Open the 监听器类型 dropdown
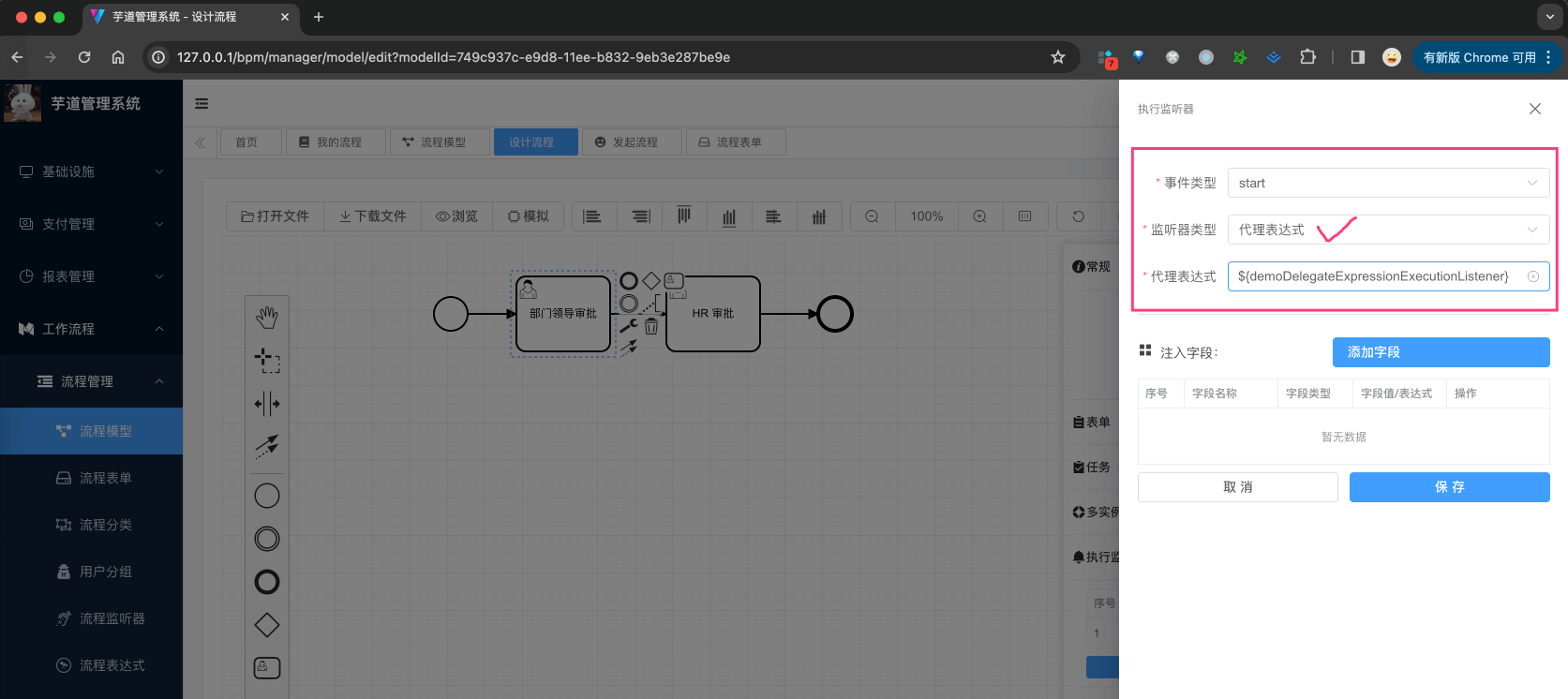 (x=1387, y=230)
